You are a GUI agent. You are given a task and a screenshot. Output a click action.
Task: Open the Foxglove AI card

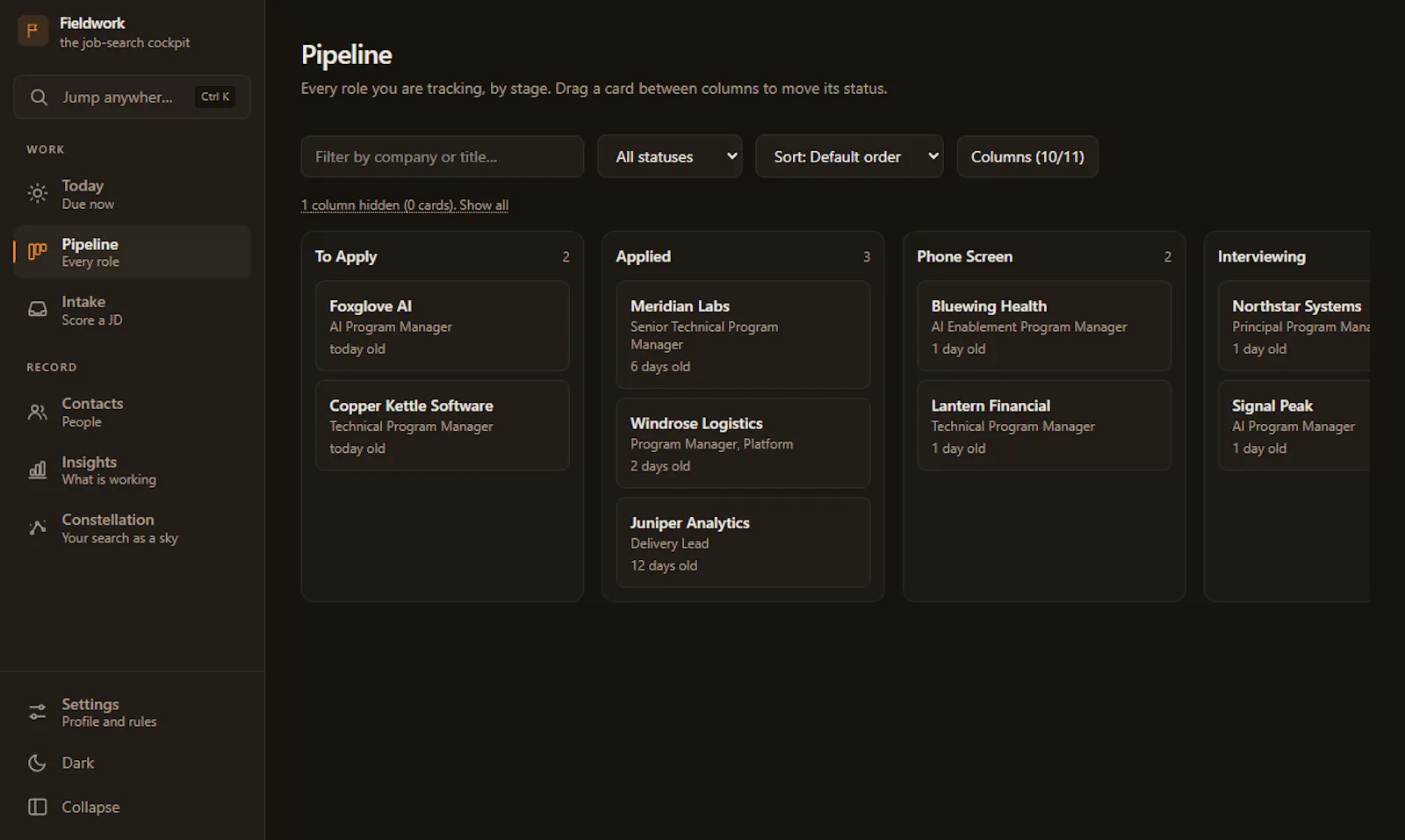(443, 326)
